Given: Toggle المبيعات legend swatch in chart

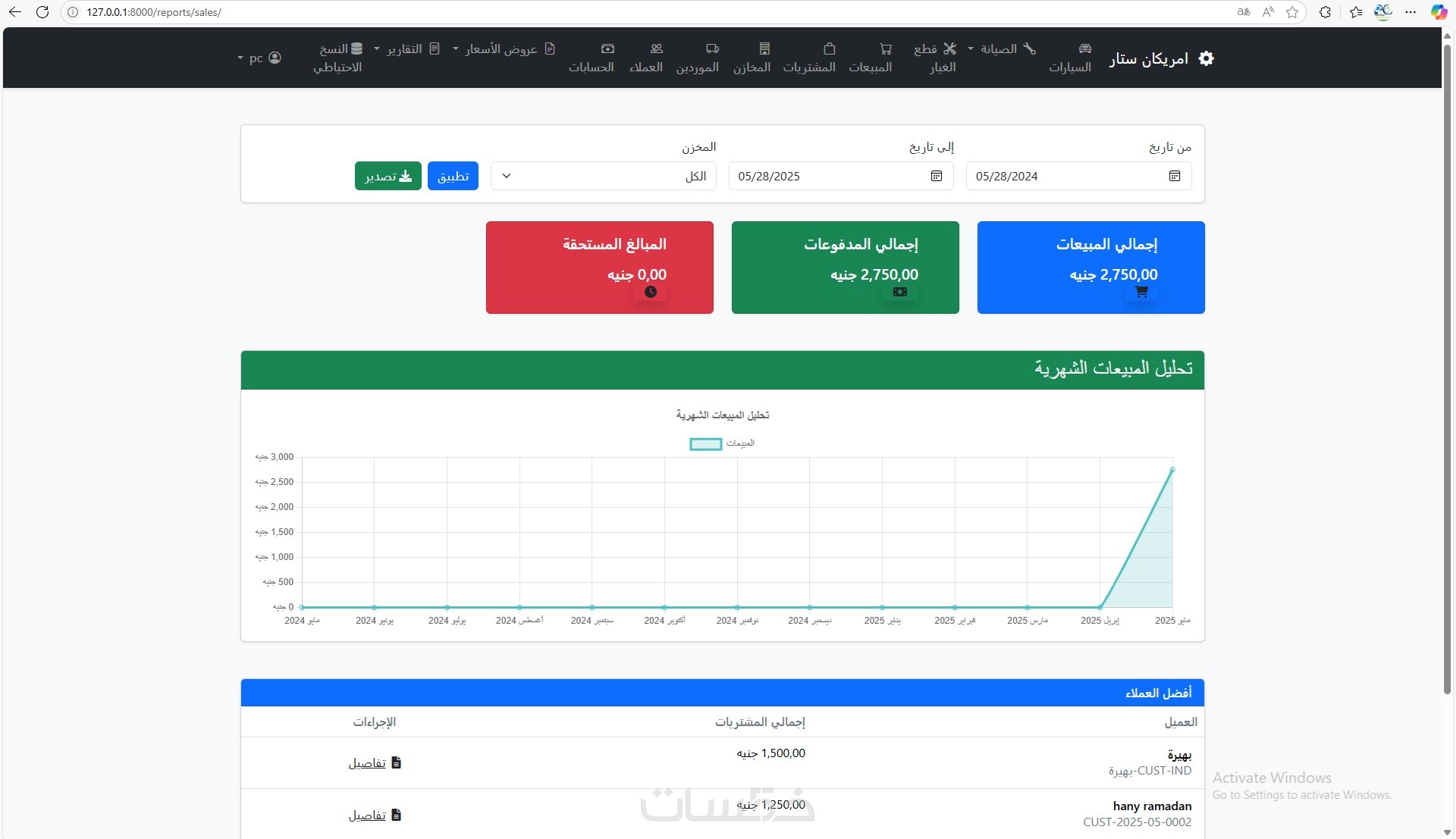Looking at the screenshot, I should pyautogui.click(x=705, y=444).
